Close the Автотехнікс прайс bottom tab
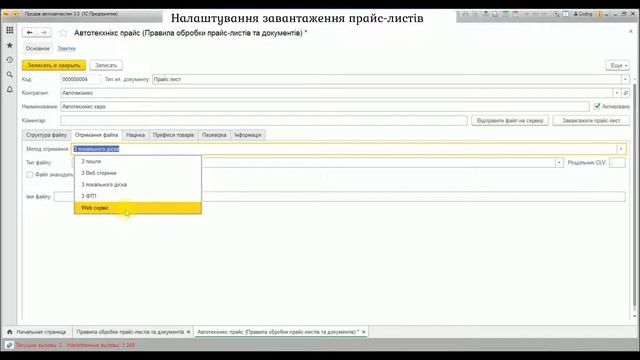The height and width of the screenshot is (360, 640). pyautogui.click(x=364, y=332)
